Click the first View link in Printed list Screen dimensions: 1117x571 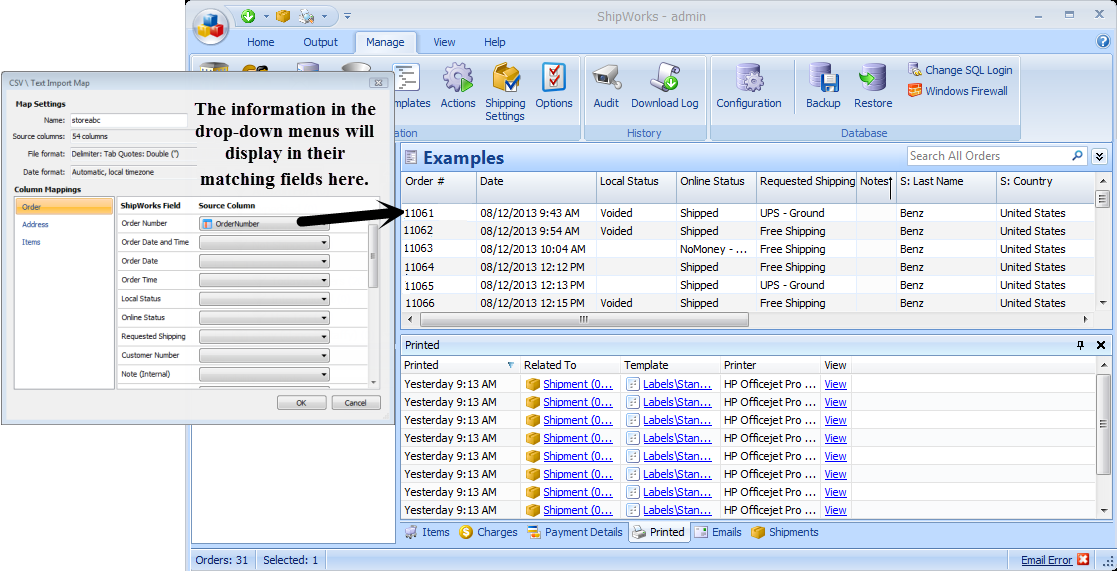click(x=835, y=384)
